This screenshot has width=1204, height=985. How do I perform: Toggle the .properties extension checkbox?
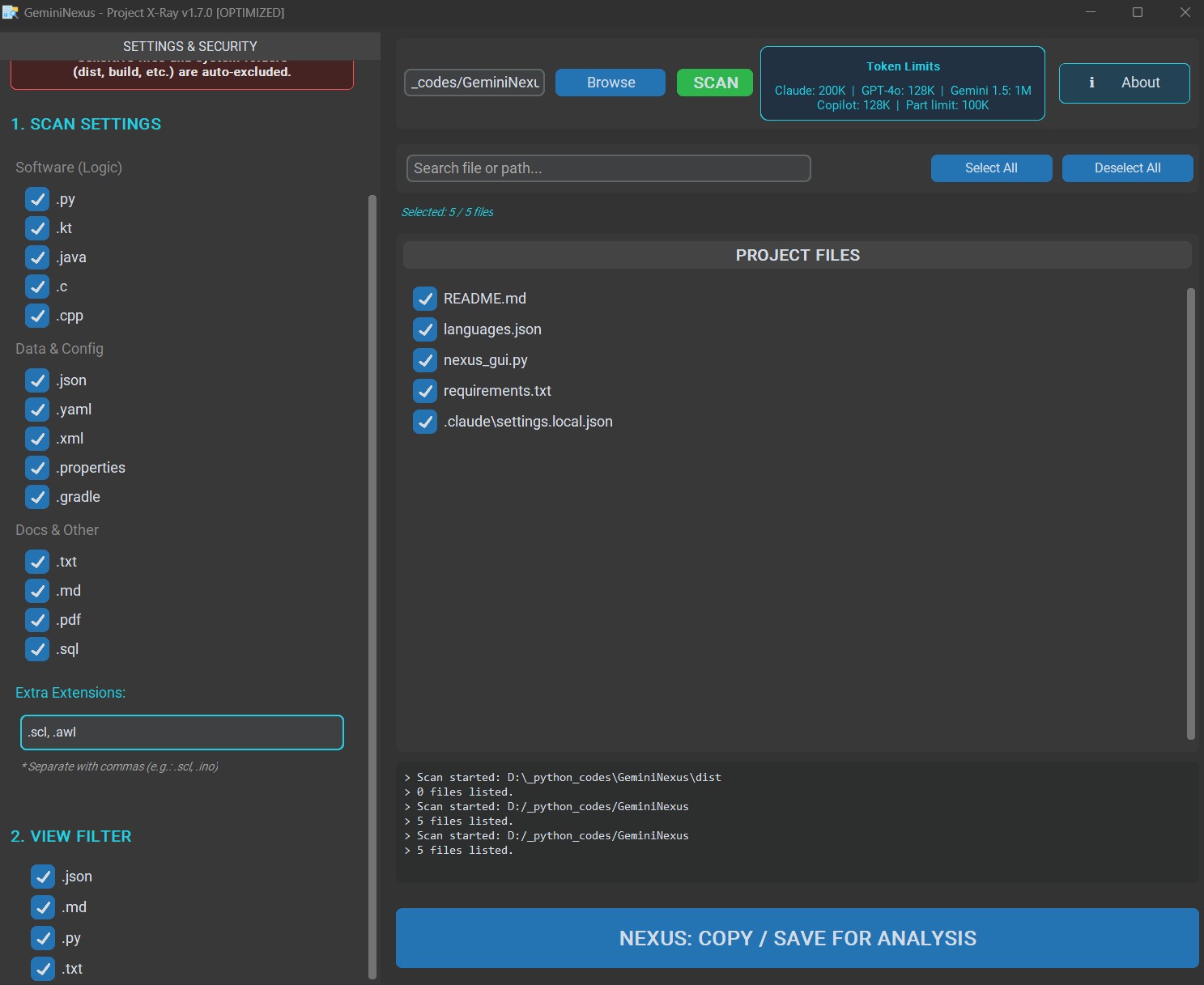pos(37,468)
